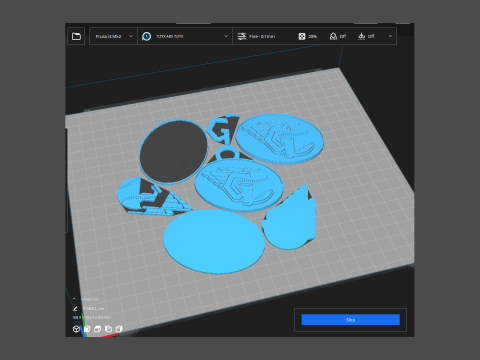The width and height of the screenshot is (480, 360).
Task: Click the build plate adhesion icon
Action: (x=361, y=36)
